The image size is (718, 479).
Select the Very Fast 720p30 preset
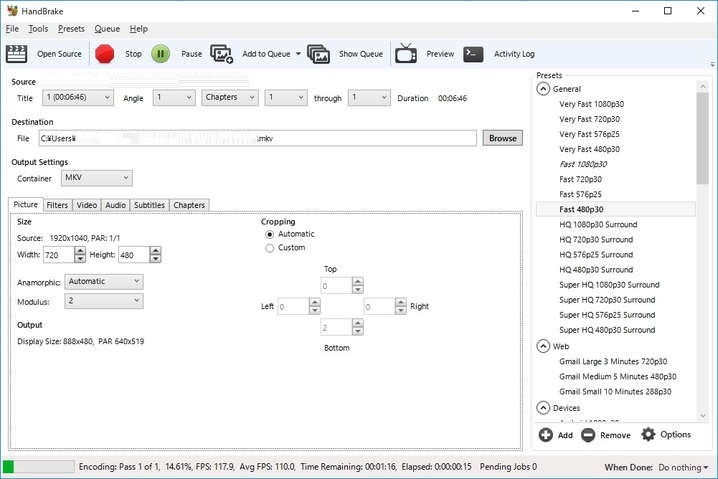pyautogui.click(x=589, y=119)
